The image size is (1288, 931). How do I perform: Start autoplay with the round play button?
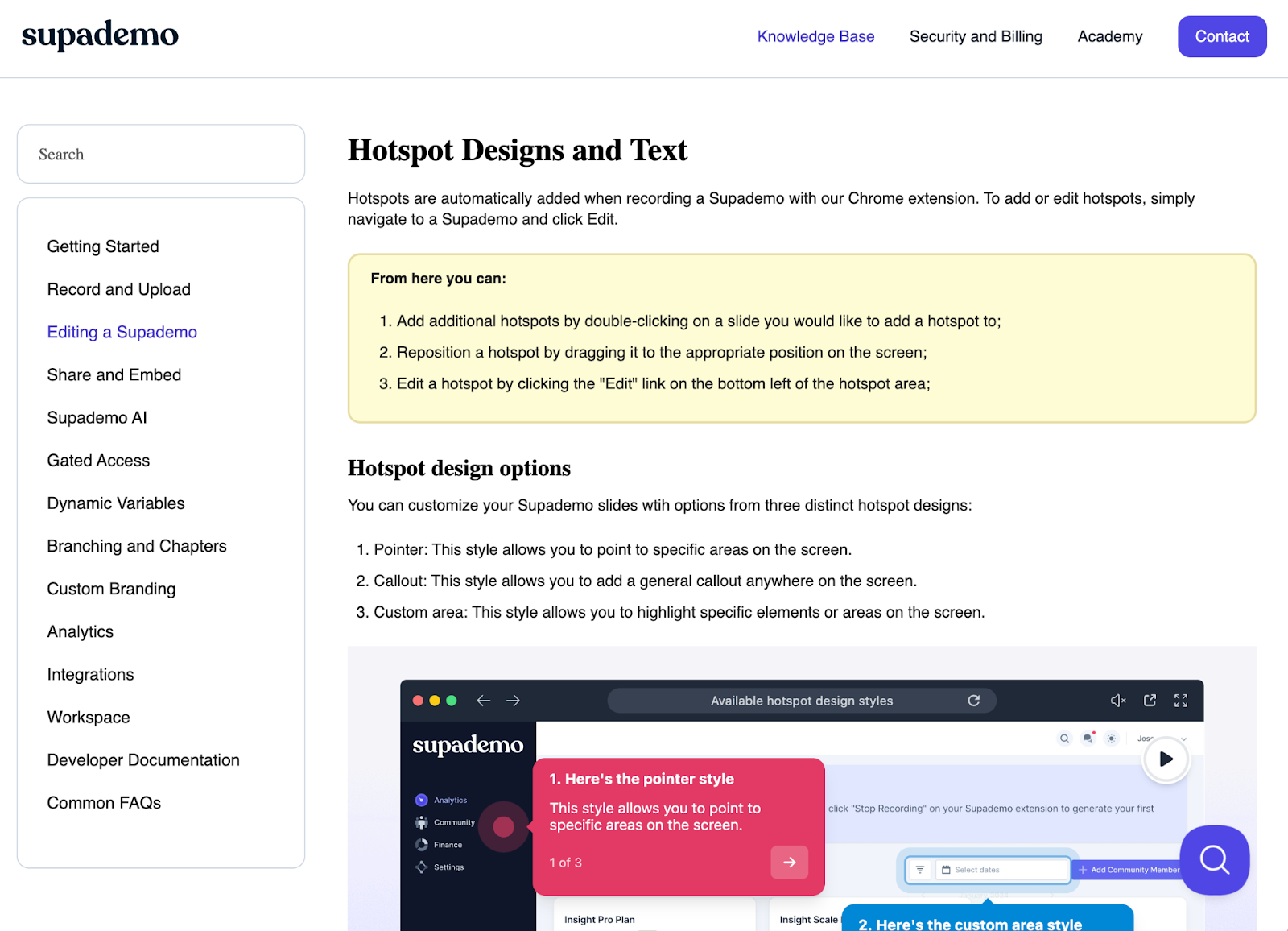coord(1165,759)
